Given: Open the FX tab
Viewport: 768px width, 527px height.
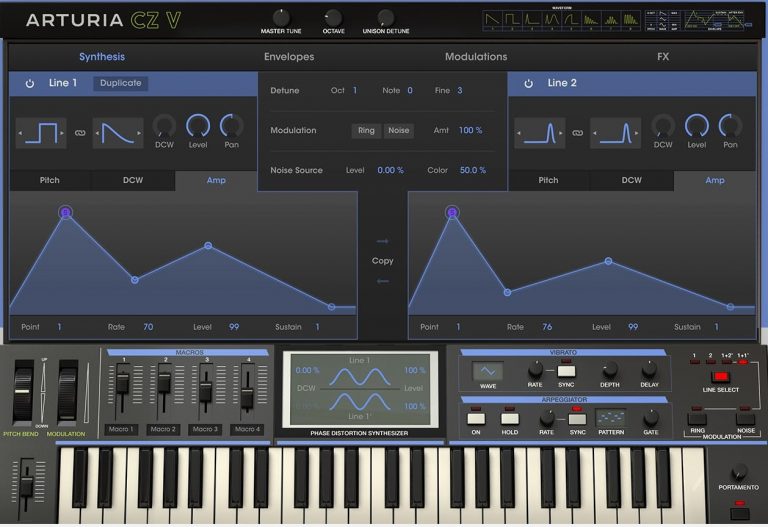Looking at the screenshot, I should click(663, 57).
